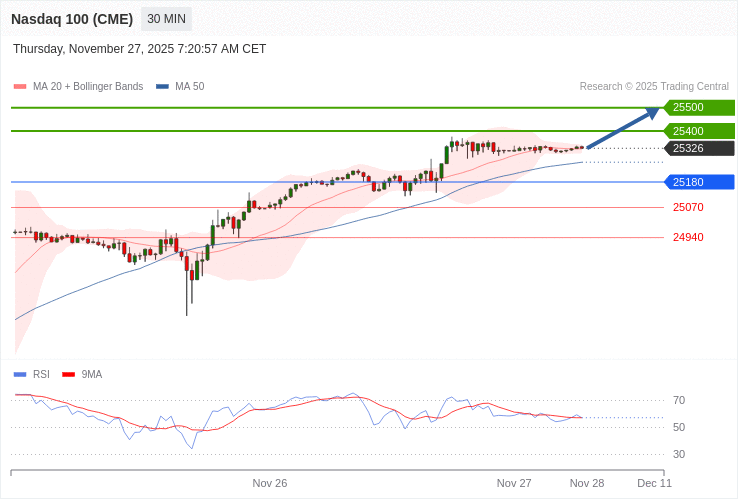Click the 24940 red support label

(688, 237)
